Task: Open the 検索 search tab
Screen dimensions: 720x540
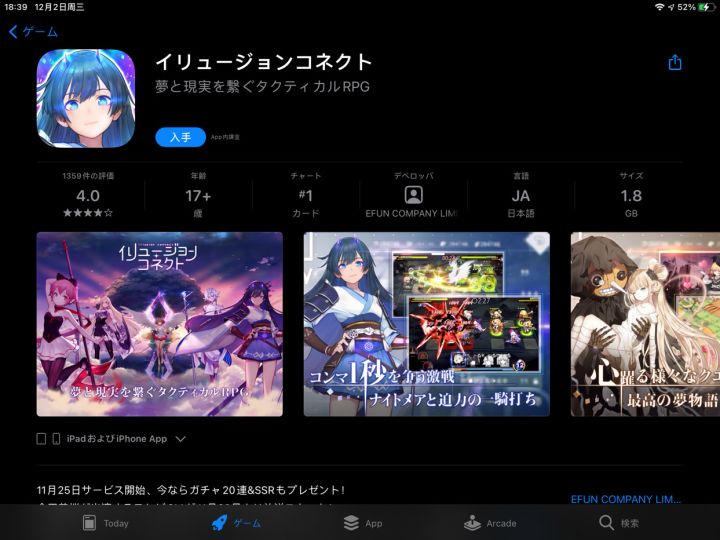Action: (619, 523)
